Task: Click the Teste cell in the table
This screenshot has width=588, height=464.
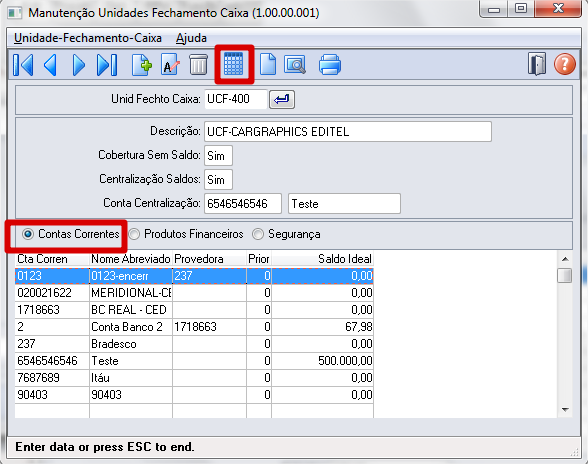Action: [x=130, y=361]
